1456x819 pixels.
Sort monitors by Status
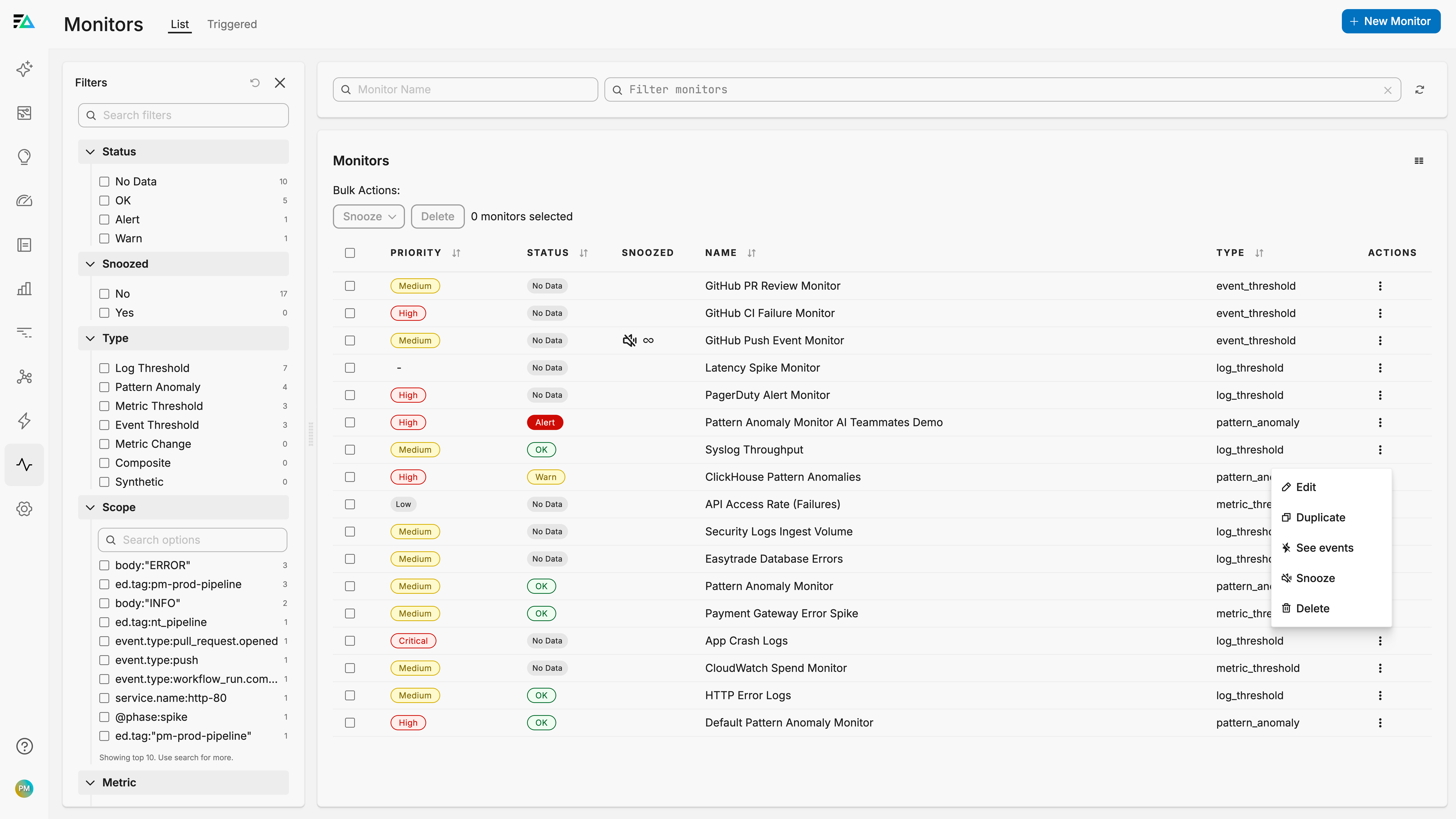click(584, 253)
